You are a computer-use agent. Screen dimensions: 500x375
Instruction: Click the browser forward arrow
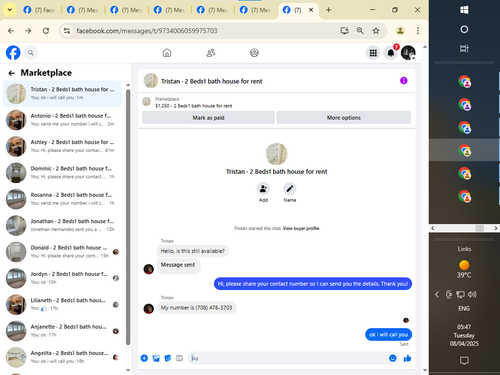[x=28, y=31]
